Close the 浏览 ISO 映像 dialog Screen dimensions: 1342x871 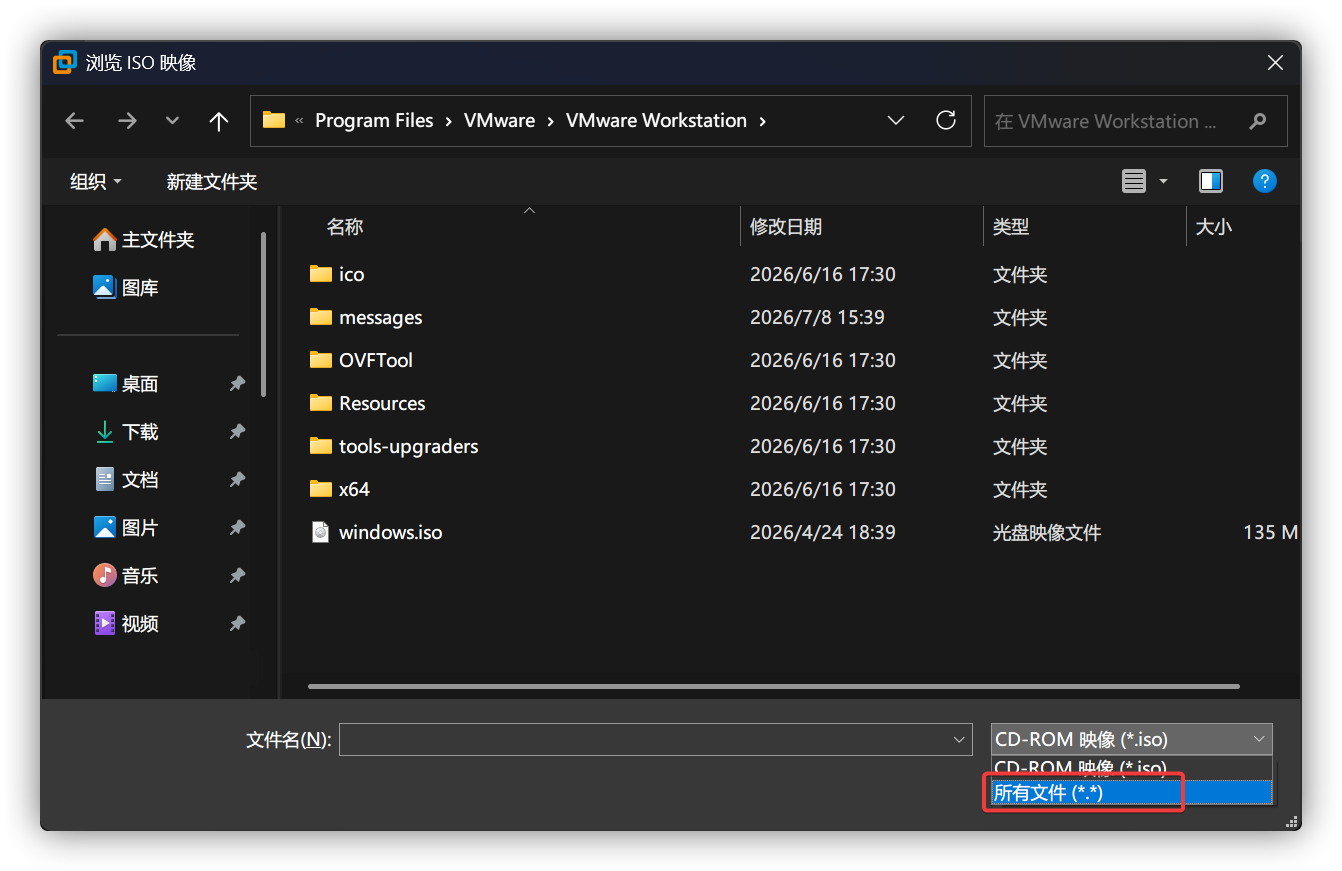[x=1275, y=63]
